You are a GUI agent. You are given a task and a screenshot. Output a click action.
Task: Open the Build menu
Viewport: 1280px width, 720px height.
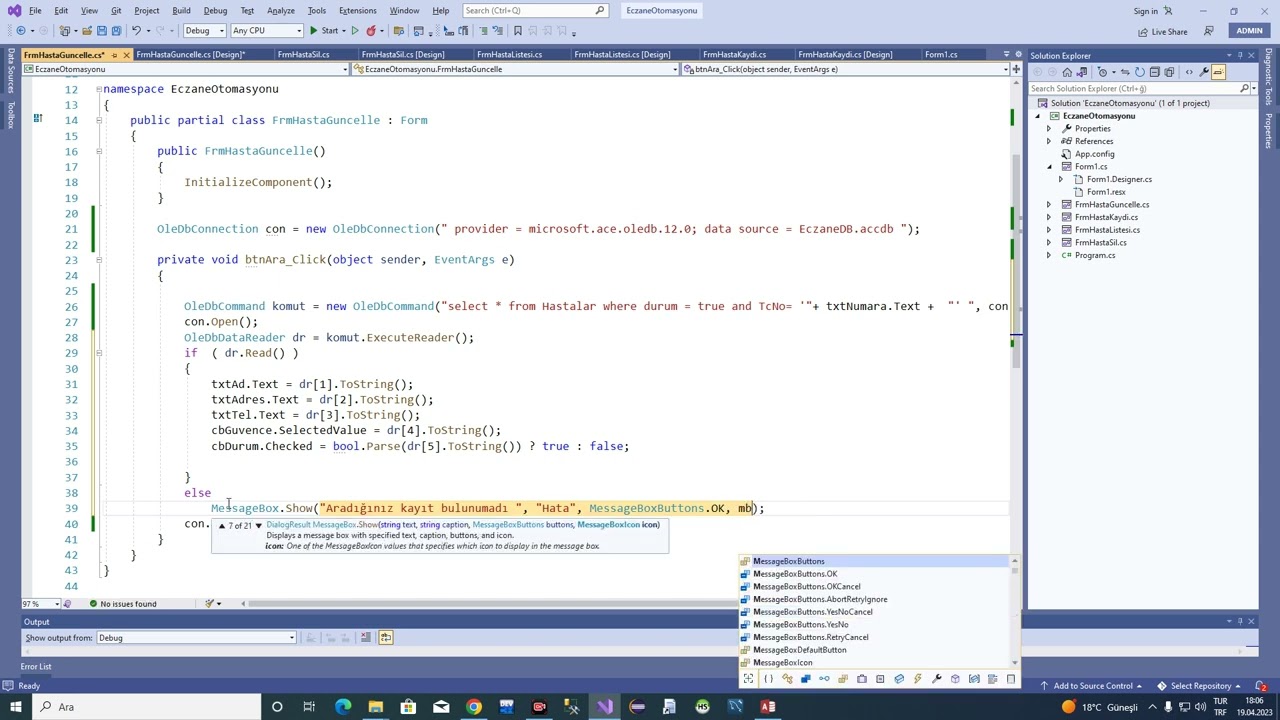(x=181, y=11)
